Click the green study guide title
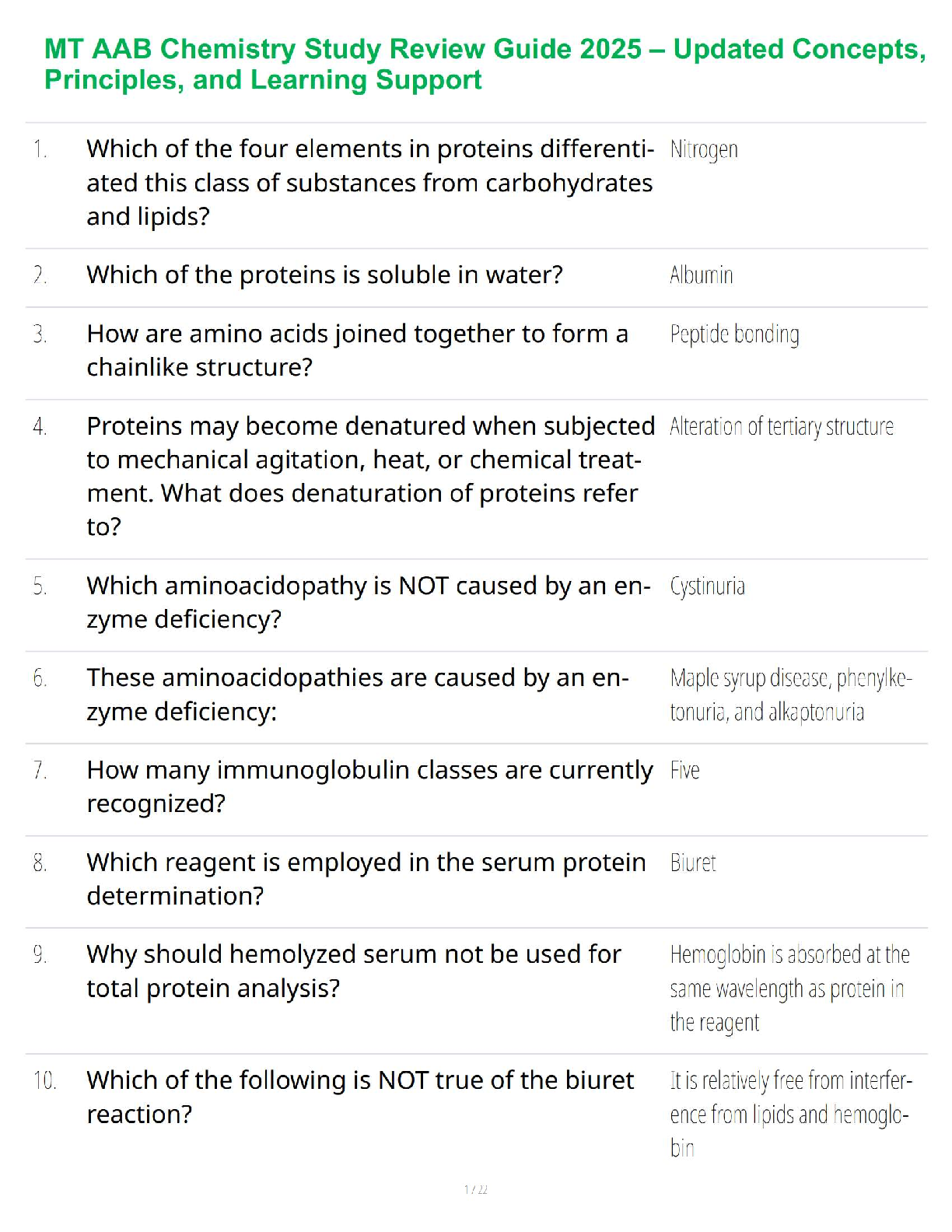The width and height of the screenshot is (952, 1232). [x=484, y=64]
